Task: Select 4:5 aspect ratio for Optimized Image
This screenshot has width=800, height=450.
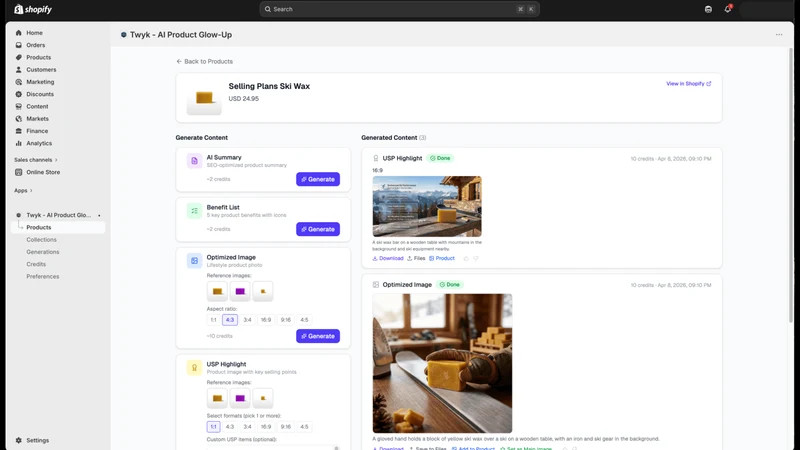Action: pyautogui.click(x=304, y=320)
